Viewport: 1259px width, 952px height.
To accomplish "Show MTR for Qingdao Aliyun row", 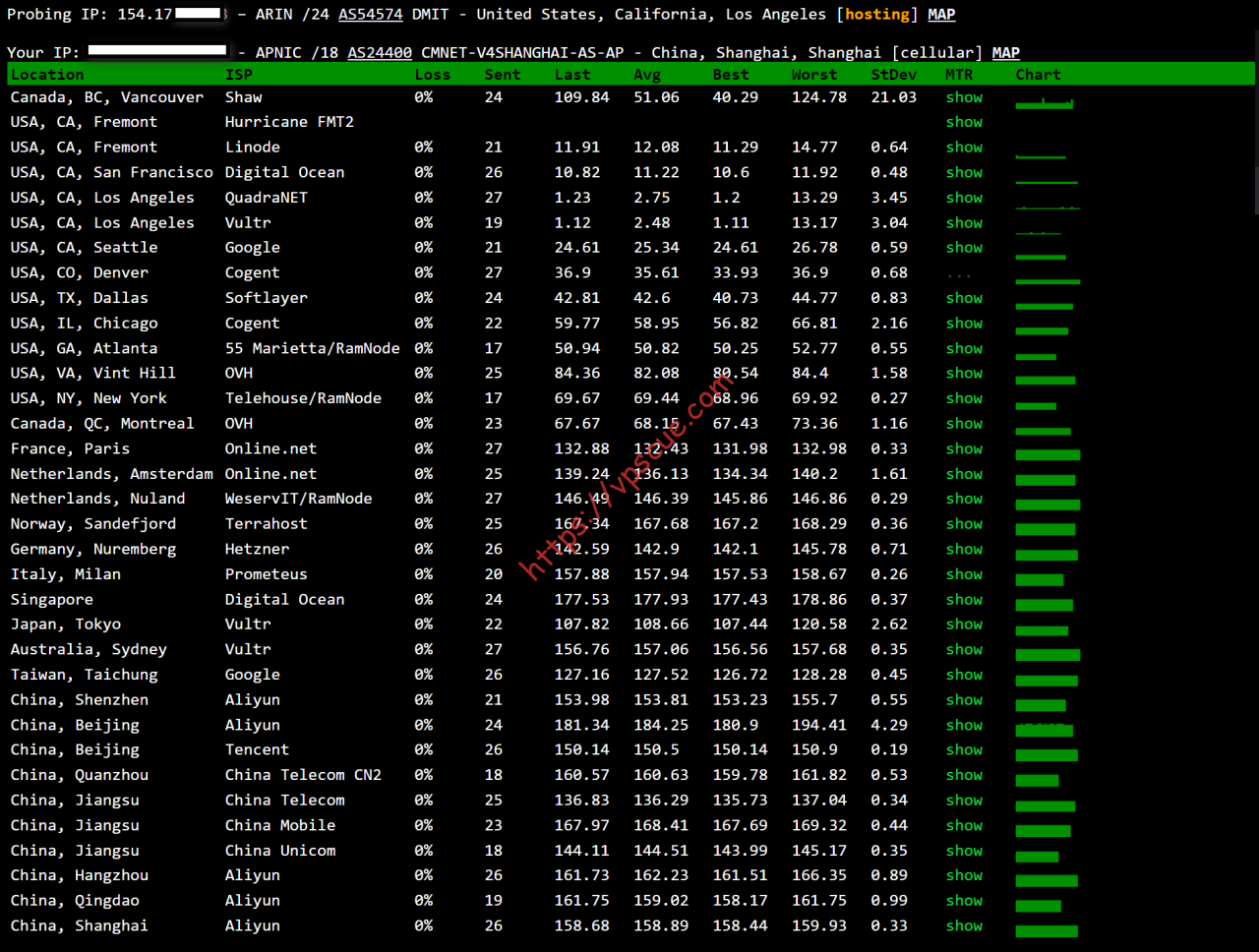I will [x=964, y=901].
